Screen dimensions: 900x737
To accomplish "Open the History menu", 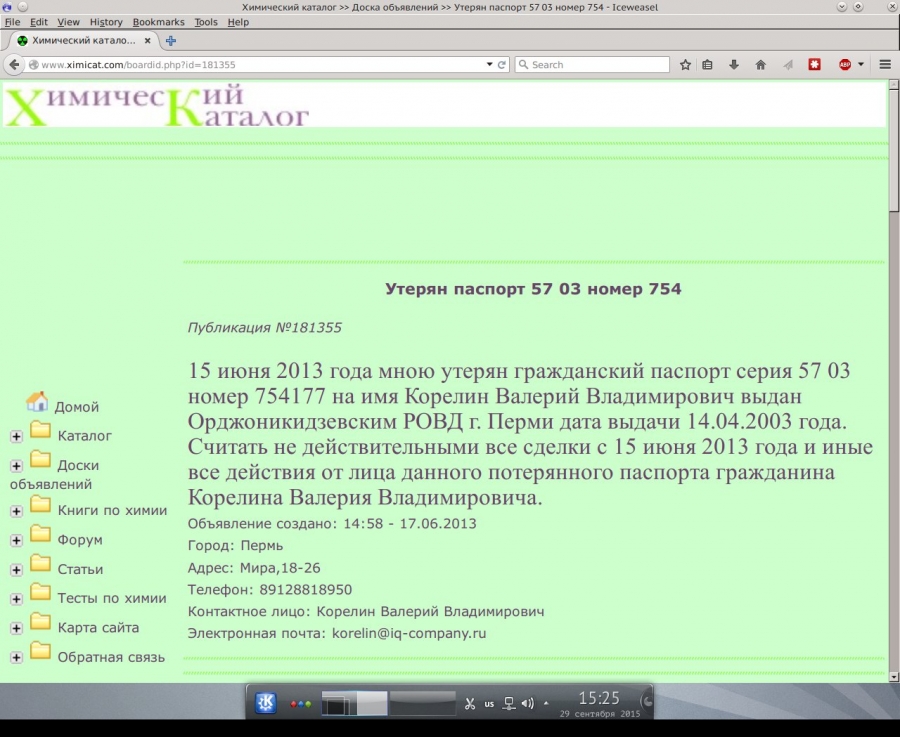I will coord(106,22).
